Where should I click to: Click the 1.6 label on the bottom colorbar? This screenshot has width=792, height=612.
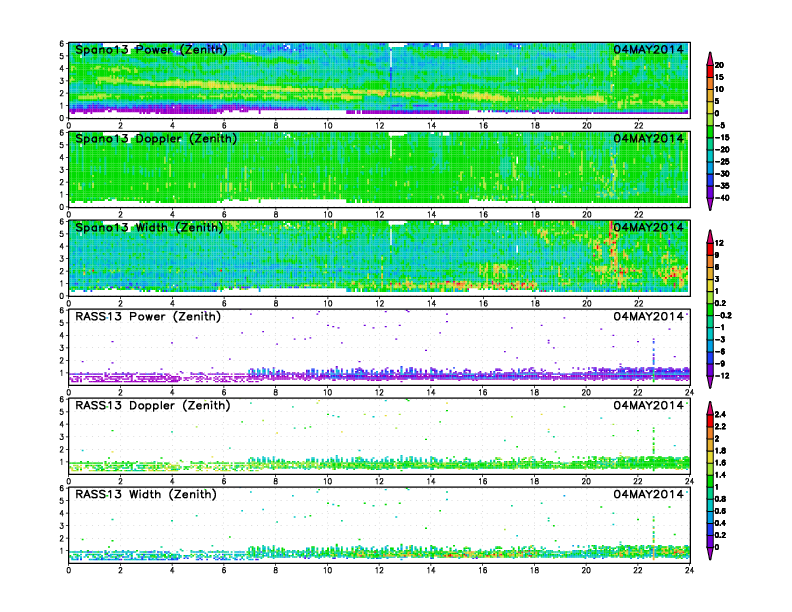point(720,463)
